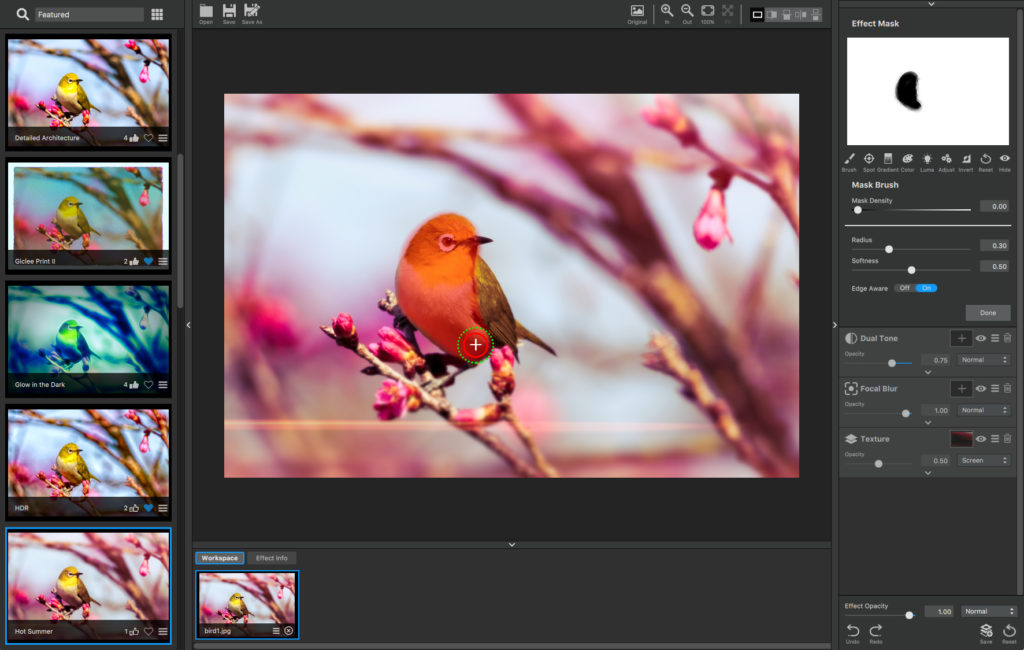Select the Color mask tool
The width and height of the screenshot is (1024, 650).
tap(908, 162)
